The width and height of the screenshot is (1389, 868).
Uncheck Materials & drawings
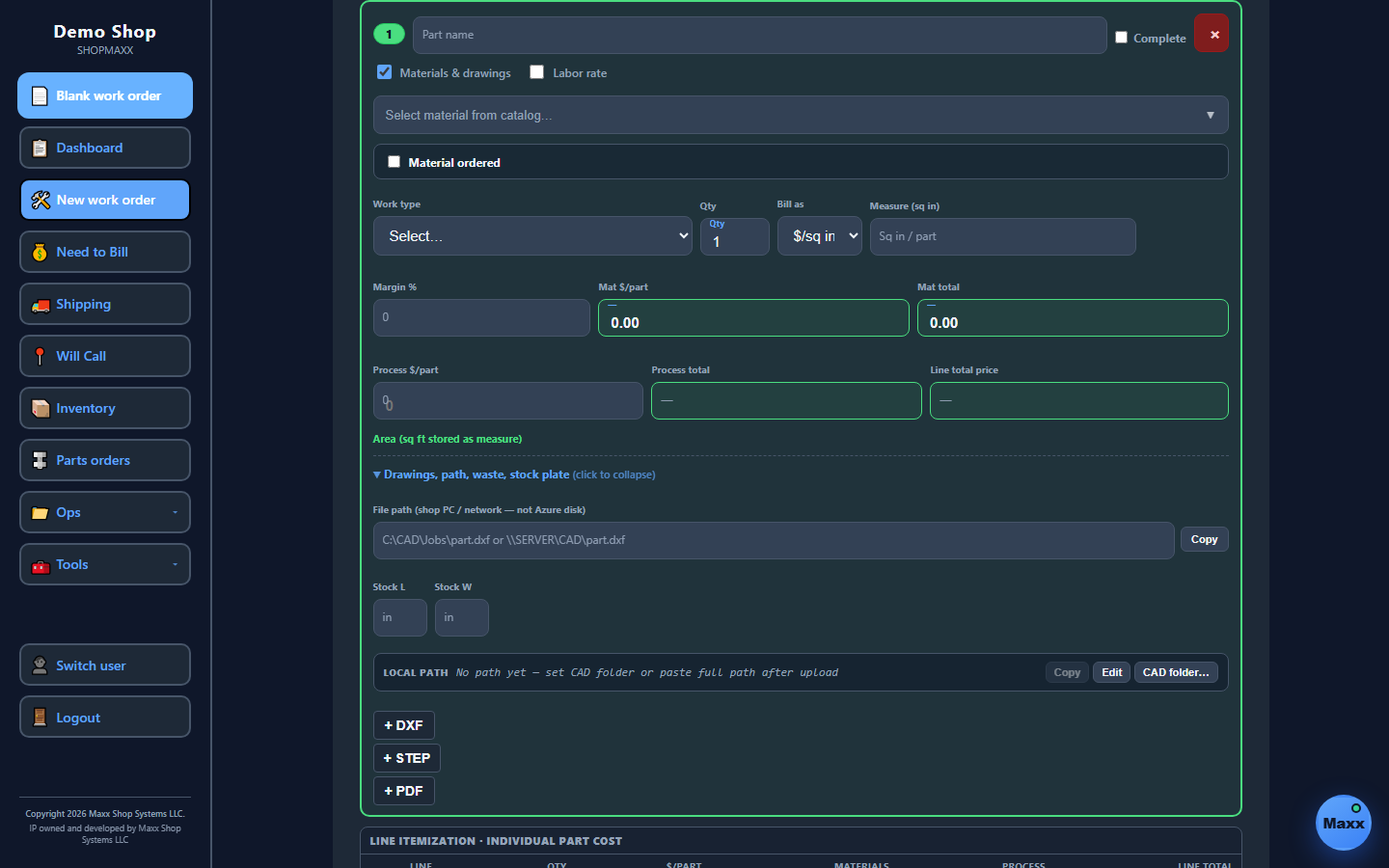pyautogui.click(x=384, y=72)
